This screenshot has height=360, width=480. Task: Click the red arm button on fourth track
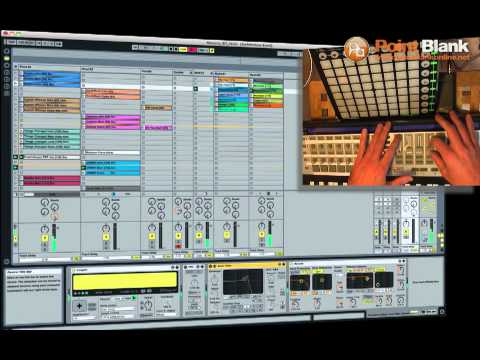[x=178, y=246]
